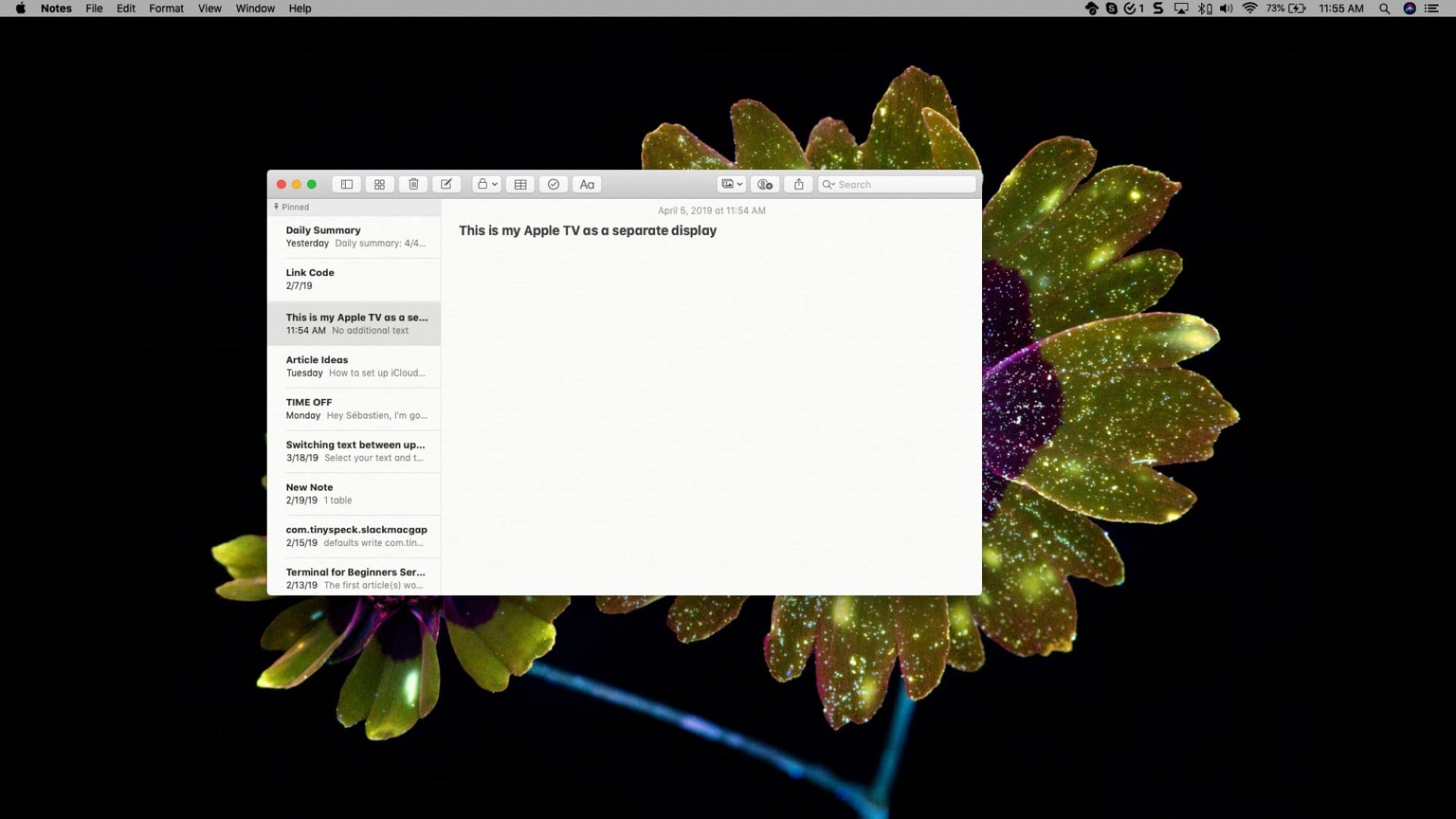Expand the photos media dropdown
The image size is (1456, 819).
(732, 184)
